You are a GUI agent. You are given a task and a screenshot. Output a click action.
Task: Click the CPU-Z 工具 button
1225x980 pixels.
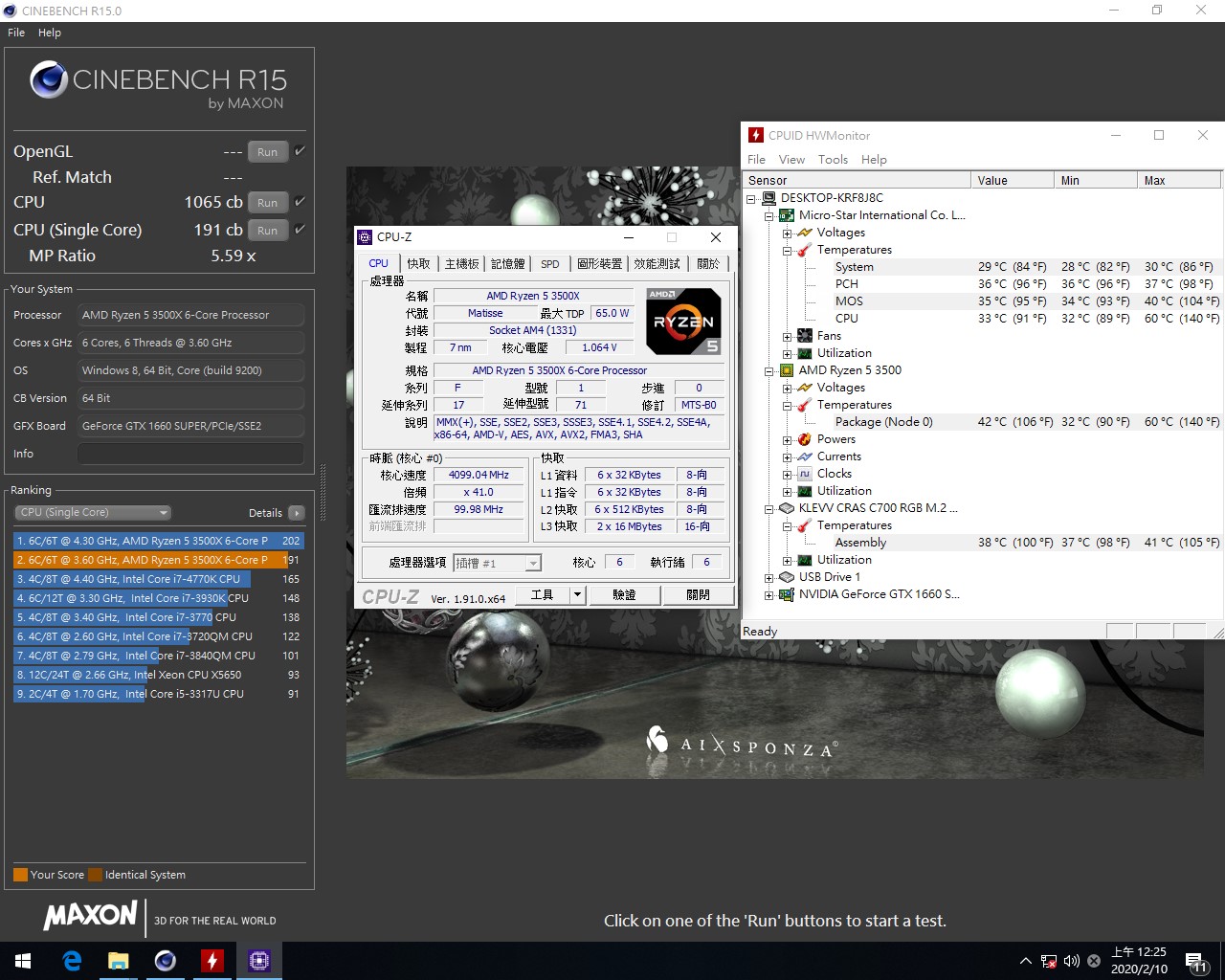pyautogui.click(x=543, y=594)
